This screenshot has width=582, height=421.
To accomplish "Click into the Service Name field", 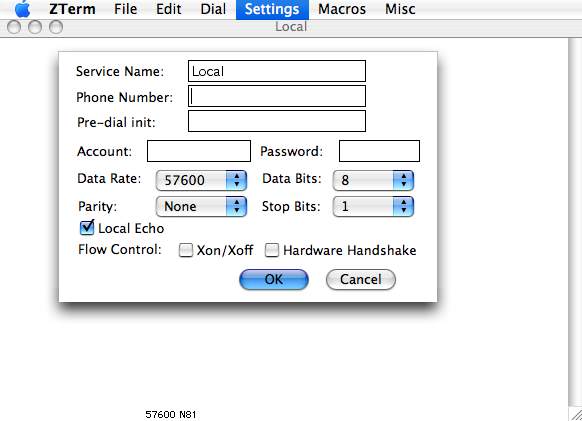I will [x=277, y=71].
